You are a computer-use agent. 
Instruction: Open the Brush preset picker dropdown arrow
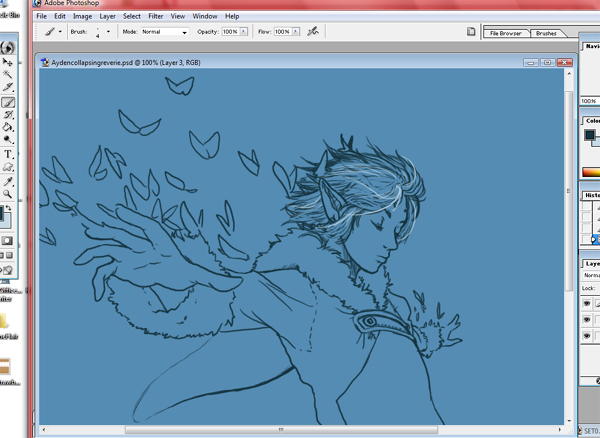108,32
